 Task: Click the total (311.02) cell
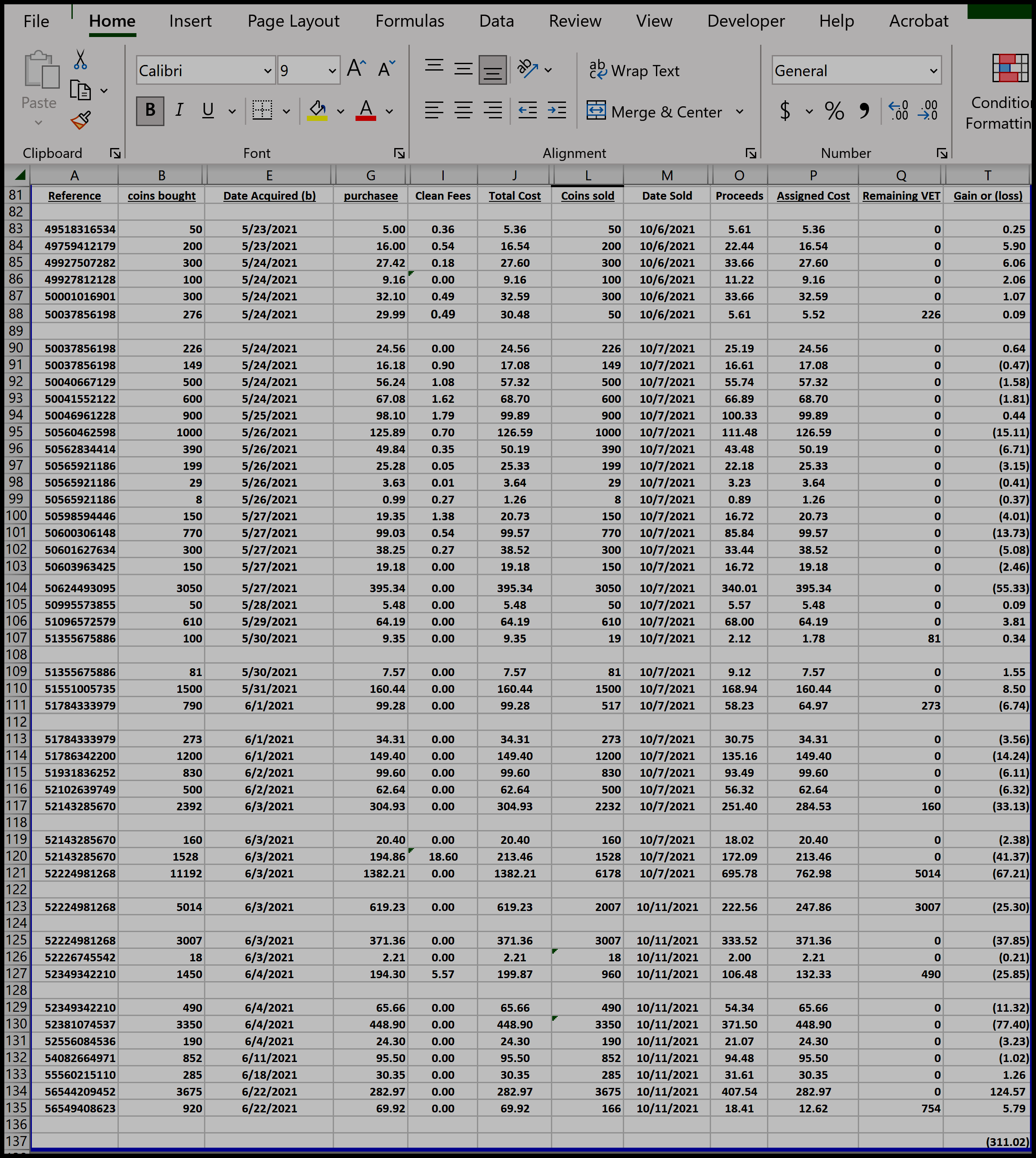[x=987, y=1142]
